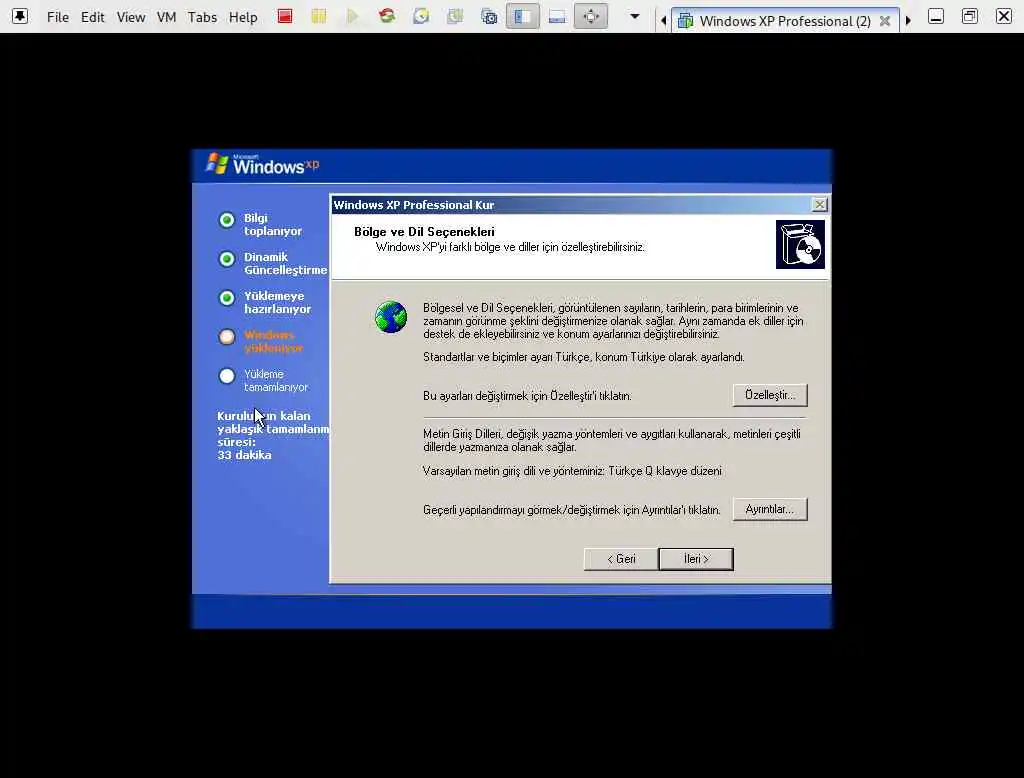Restore the VMware window size
This screenshot has width=1024, height=778.
click(970, 16)
